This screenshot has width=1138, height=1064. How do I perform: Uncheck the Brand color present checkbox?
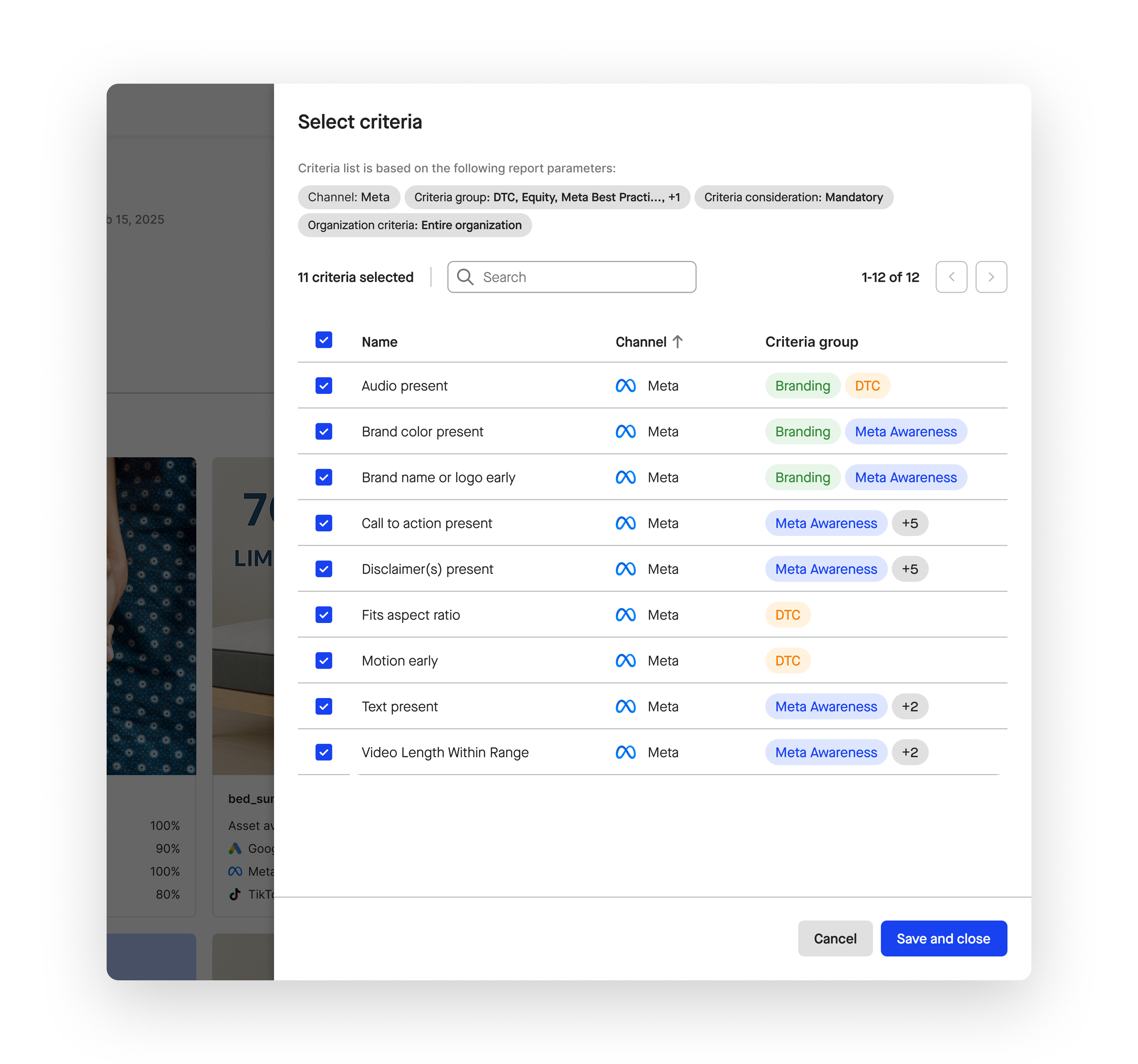click(324, 431)
